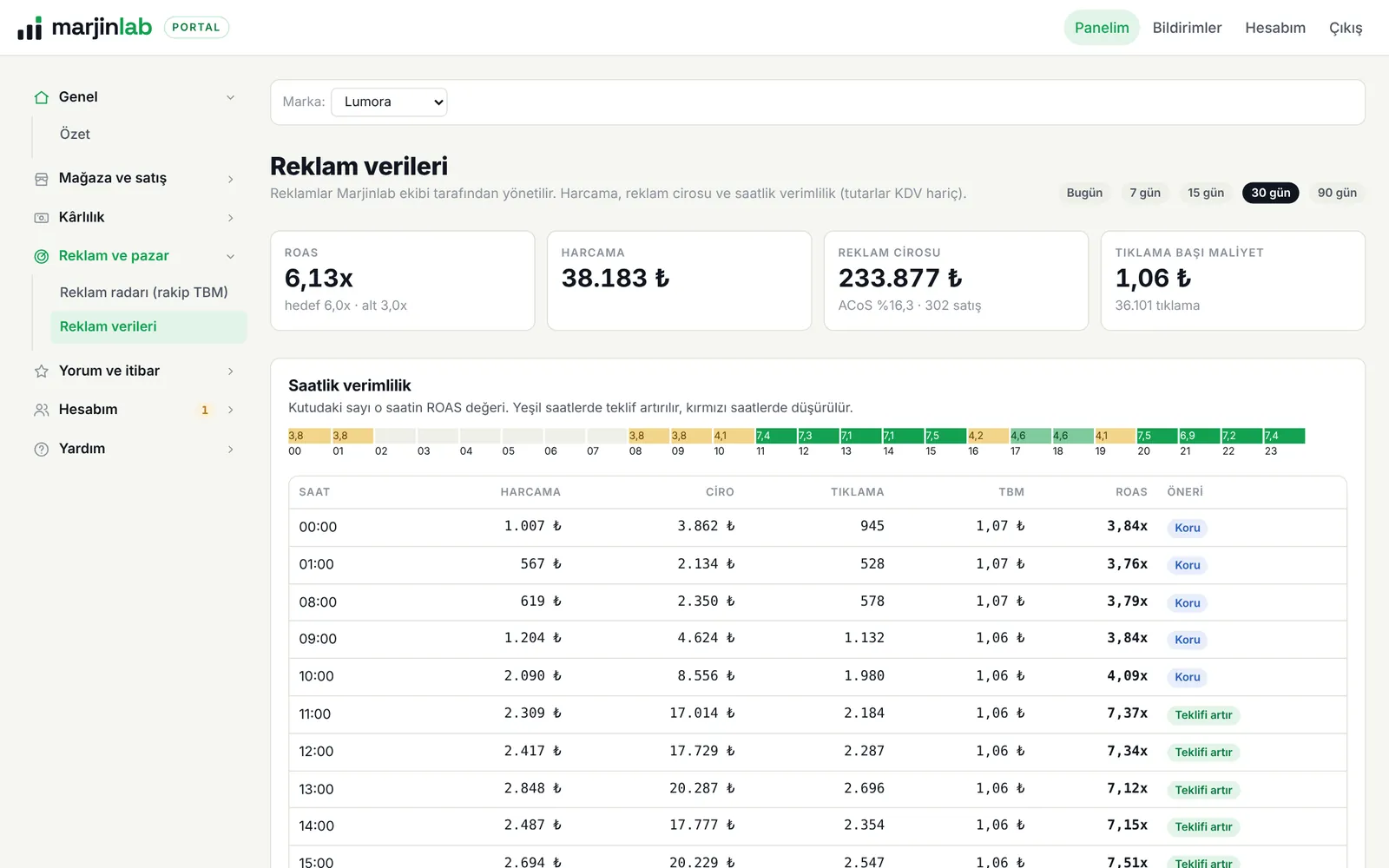The width and height of the screenshot is (1389, 868).
Task: Click the Genel house icon
Action: (41, 97)
